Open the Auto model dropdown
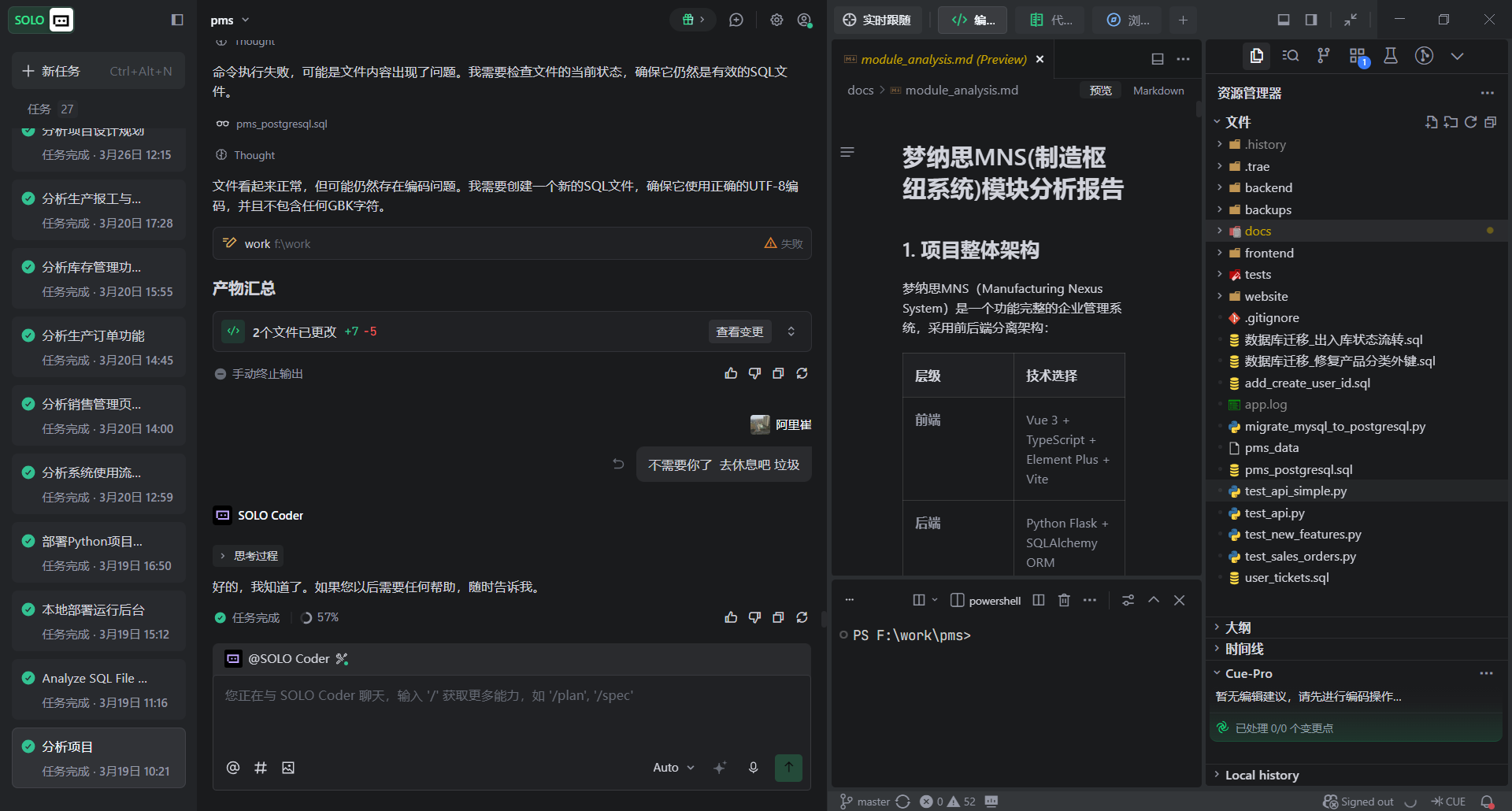Viewport: 1512px width, 811px height. pyautogui.click(x=674, y=768)
